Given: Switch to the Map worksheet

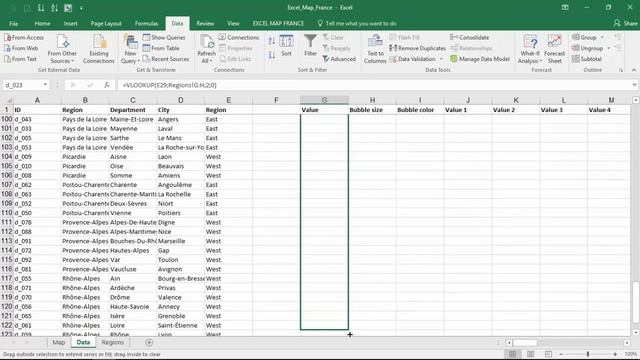Looking at the screenshot, I should [x=58, y=342].
